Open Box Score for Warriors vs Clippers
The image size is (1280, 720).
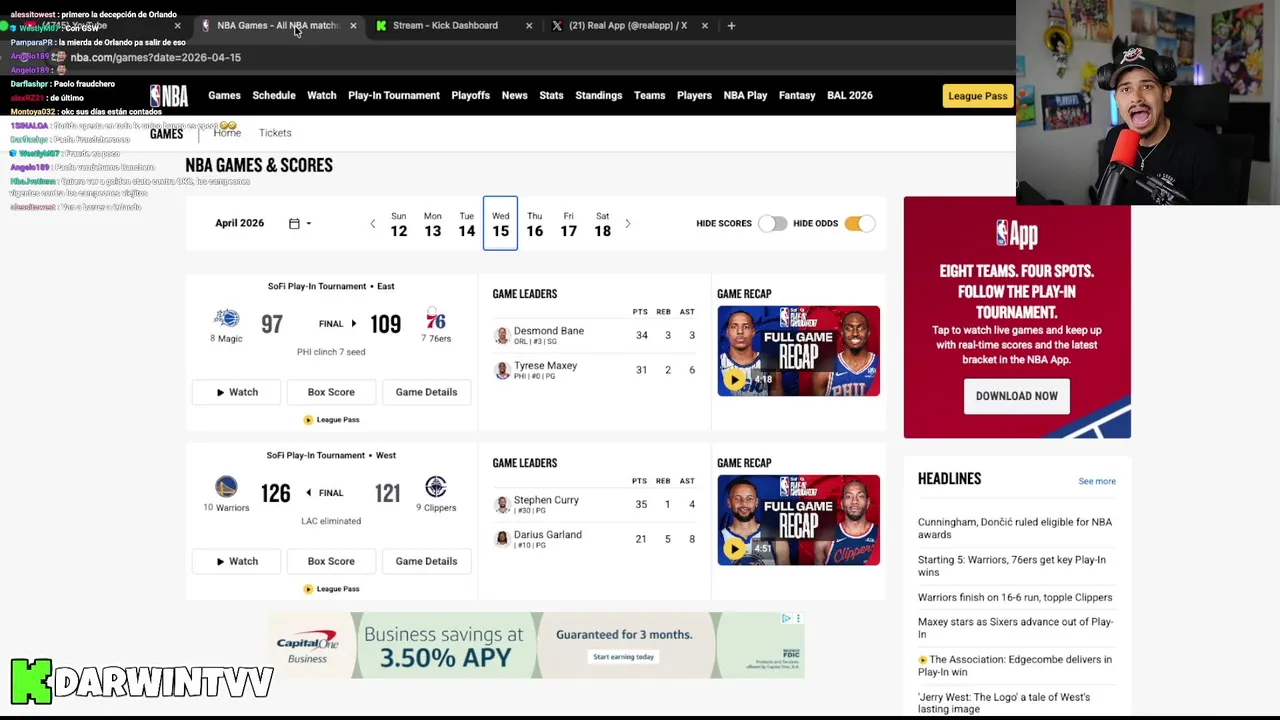point(331,562)
